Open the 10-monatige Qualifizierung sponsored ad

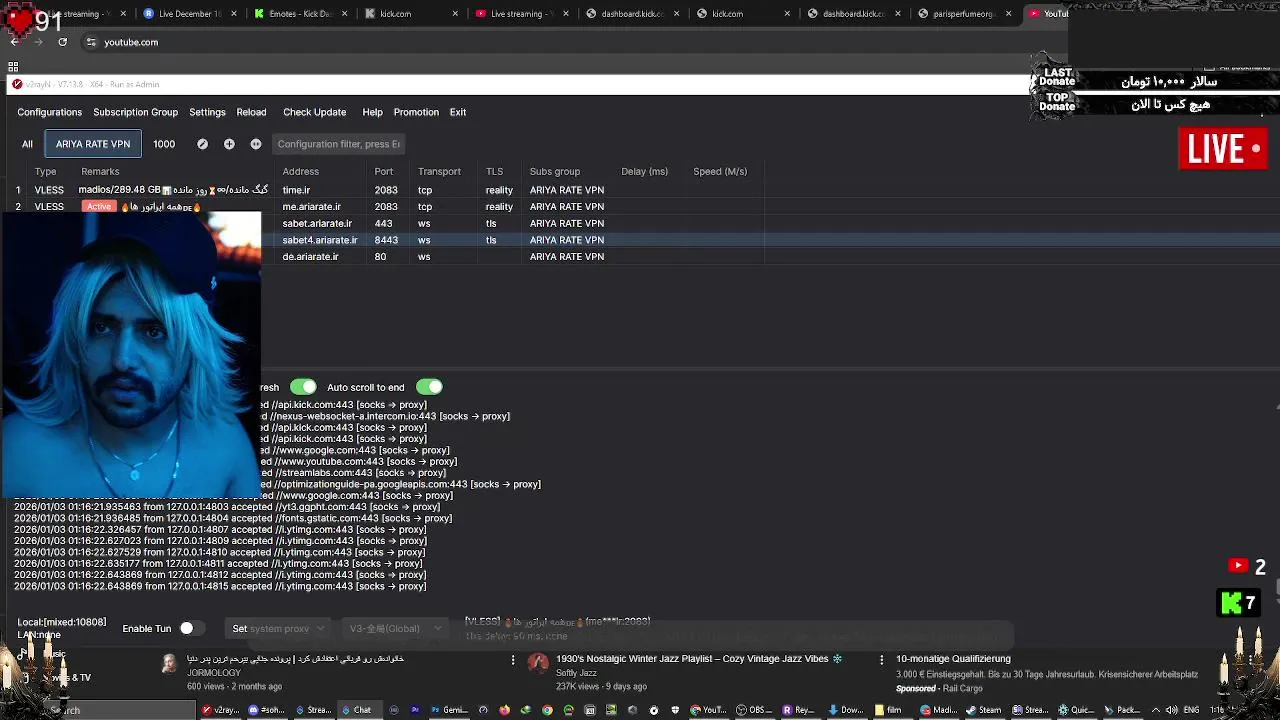953,659
